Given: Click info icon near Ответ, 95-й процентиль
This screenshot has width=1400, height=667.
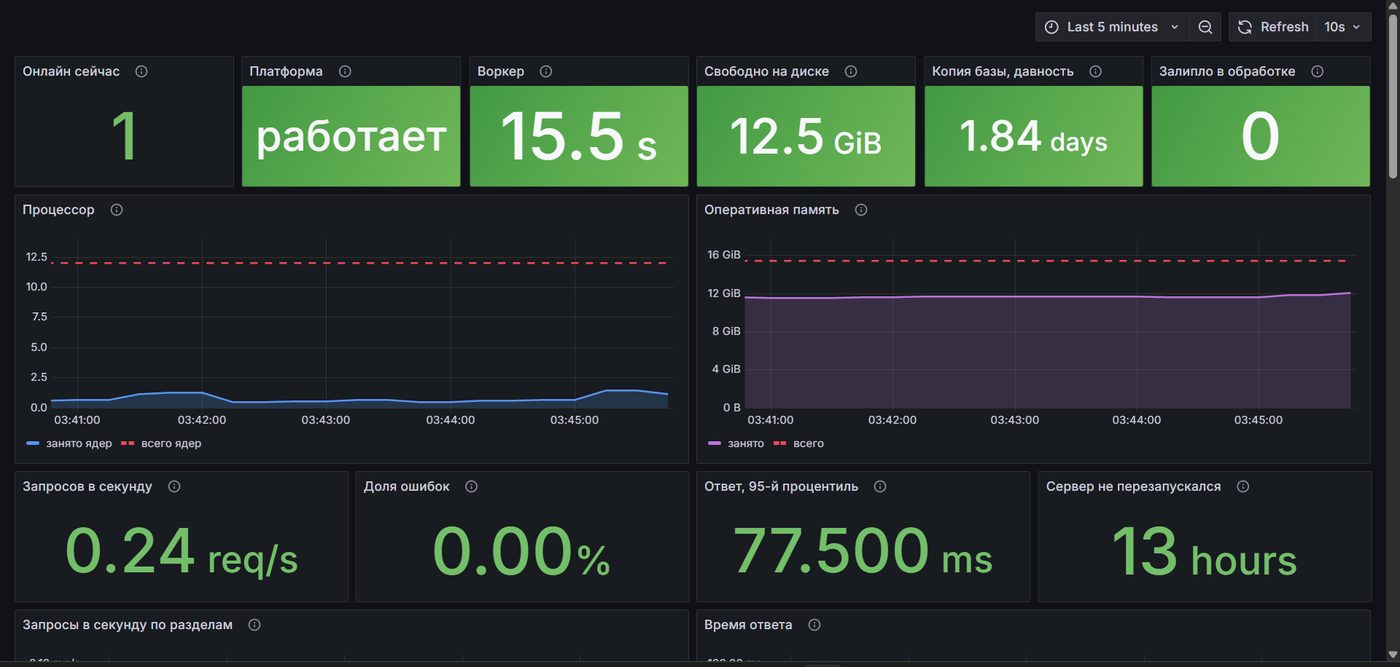Looking at the screenshot, I should 880,486.
